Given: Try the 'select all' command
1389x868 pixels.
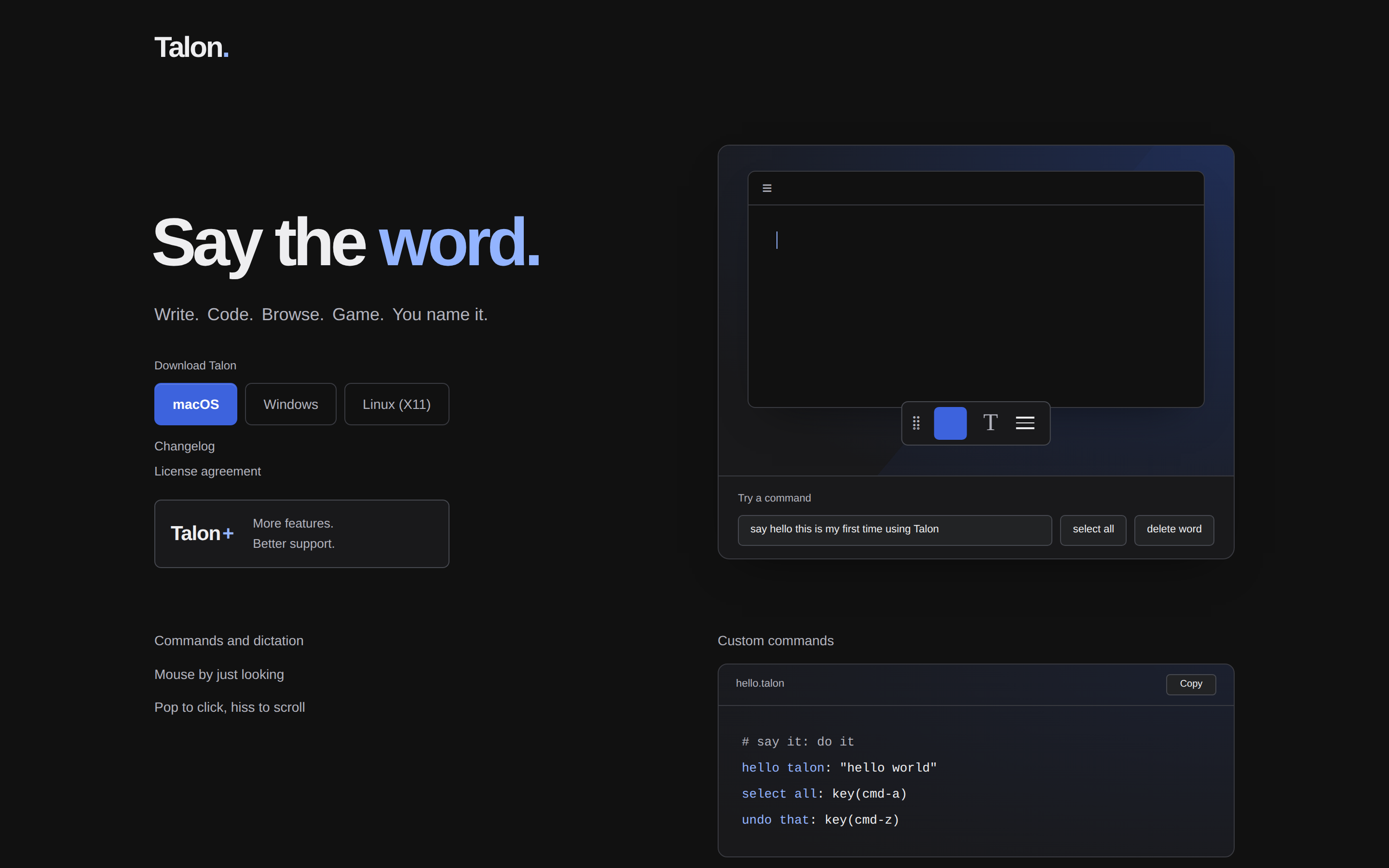Looking at the screenshot, I should click(1093, 529).
